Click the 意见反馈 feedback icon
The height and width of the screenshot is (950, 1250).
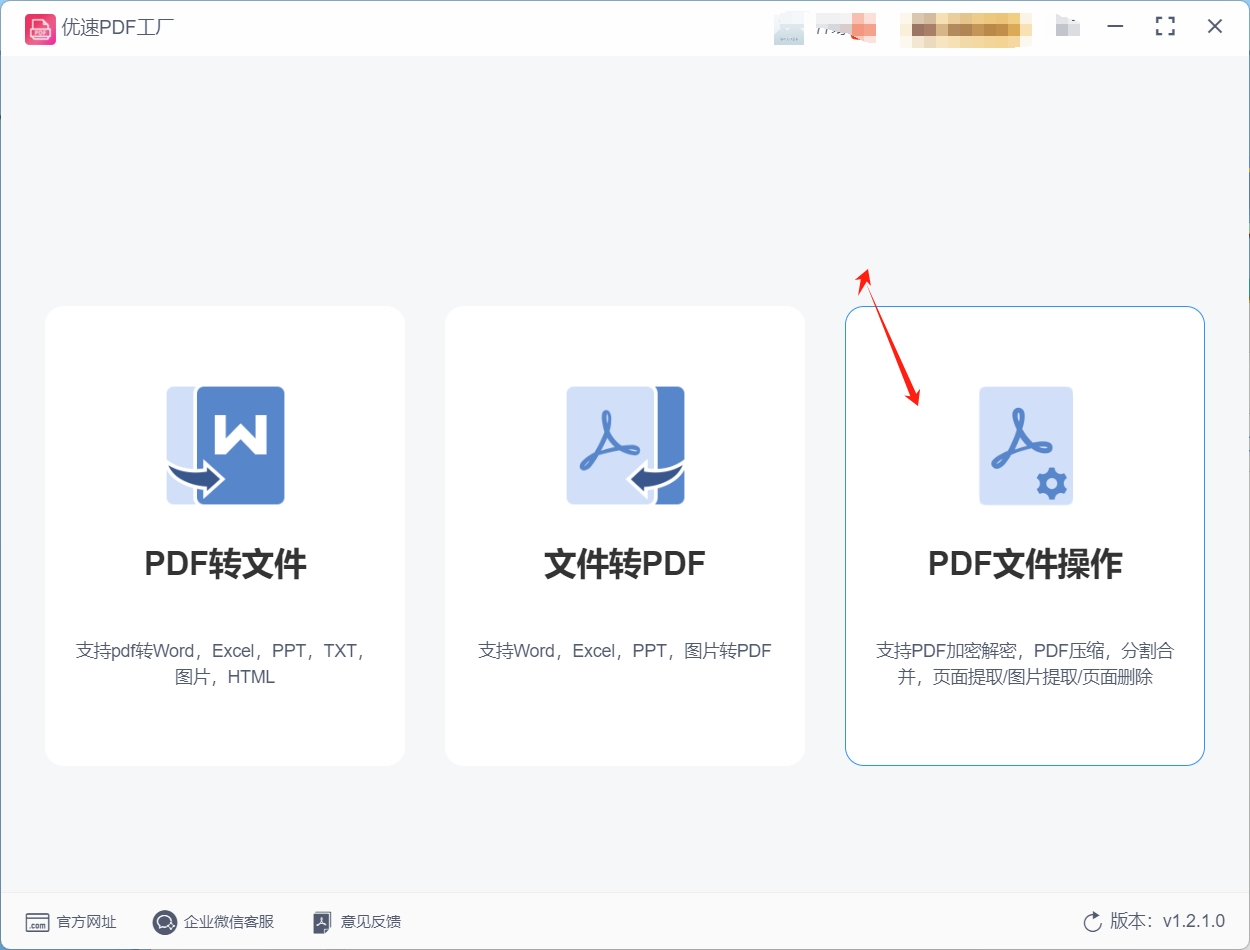point(322,922)
